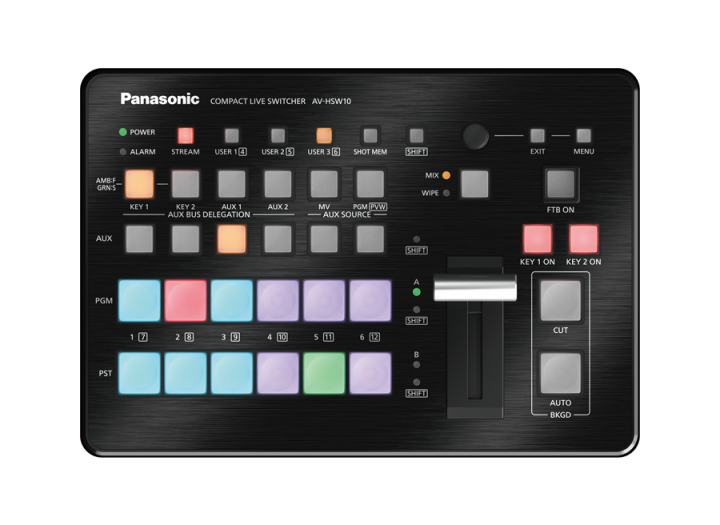Select the MV aux source button

coord(324,184)
